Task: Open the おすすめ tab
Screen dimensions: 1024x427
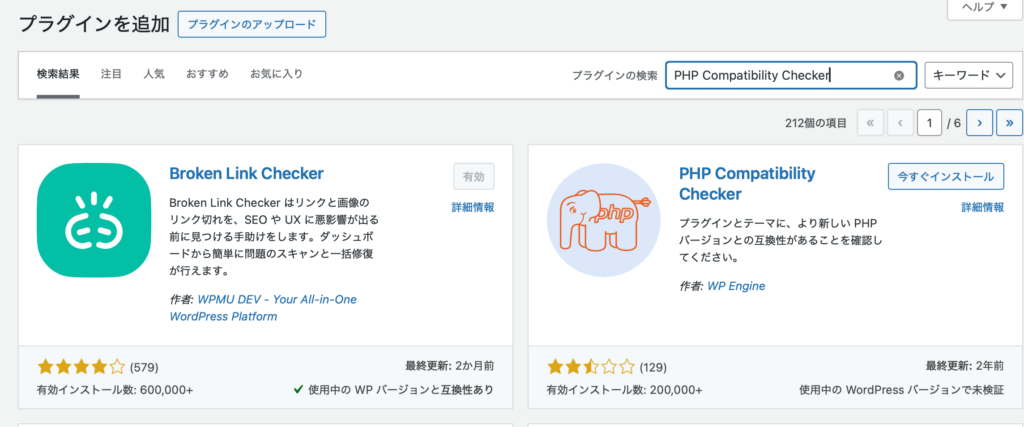Action: click(207, 74)
